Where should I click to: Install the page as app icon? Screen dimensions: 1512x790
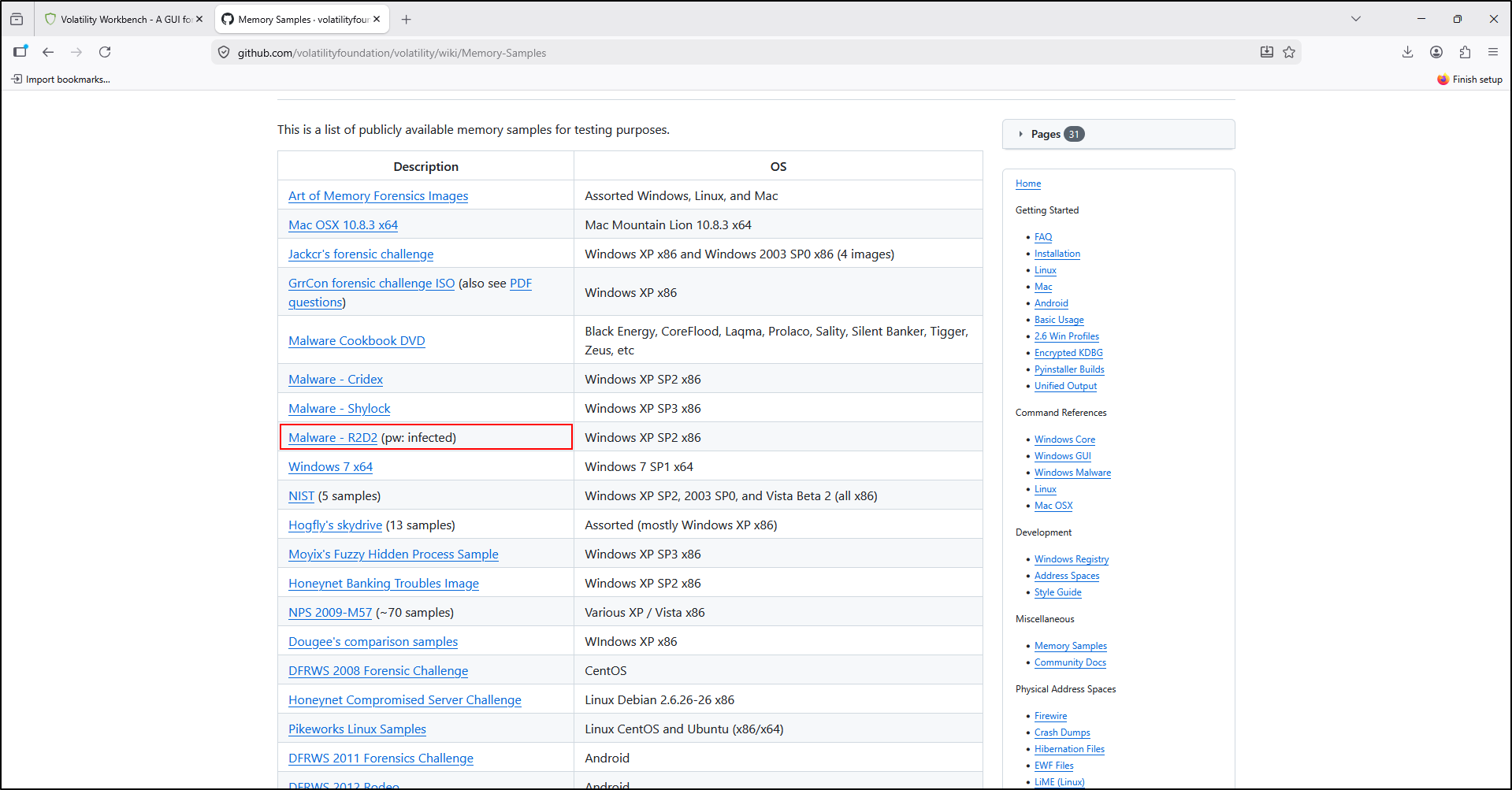pos(1267,53)
